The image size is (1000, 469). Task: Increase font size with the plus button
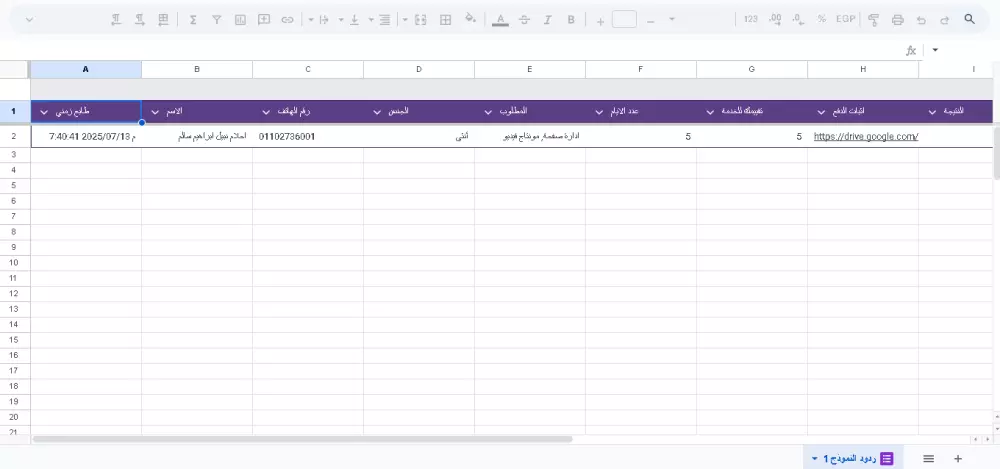tap(600, 21)
